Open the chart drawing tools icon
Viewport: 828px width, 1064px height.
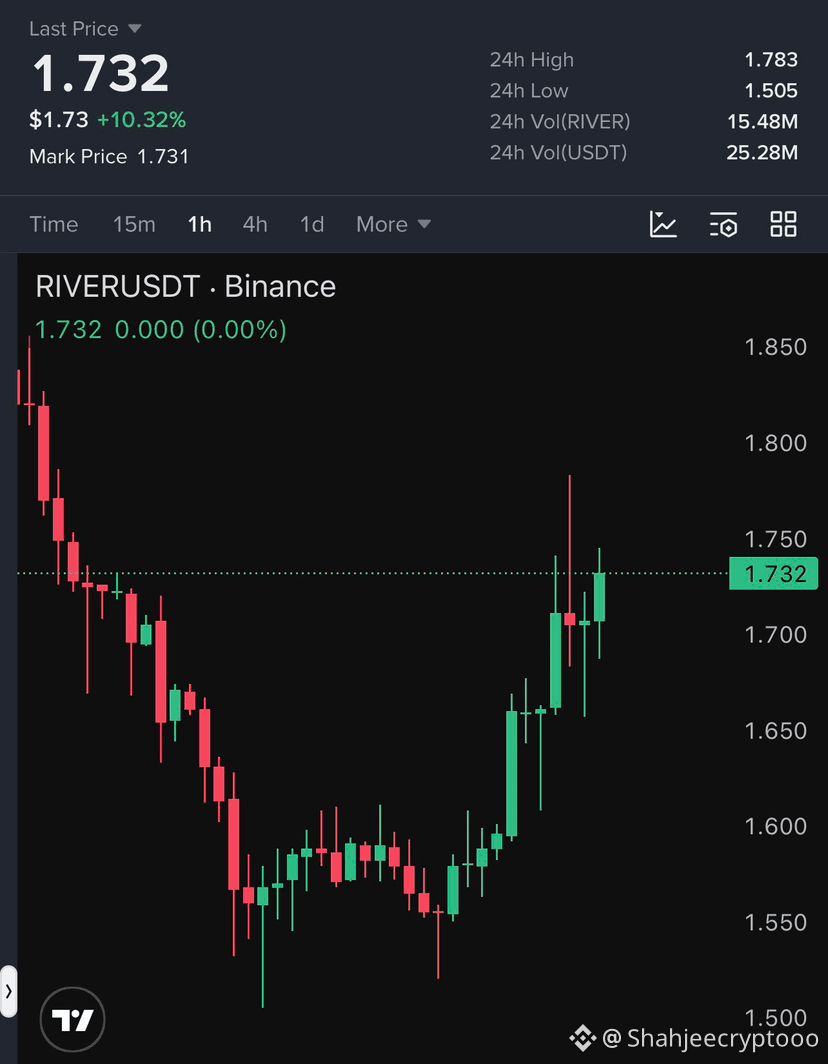click(x=663, y=224)
